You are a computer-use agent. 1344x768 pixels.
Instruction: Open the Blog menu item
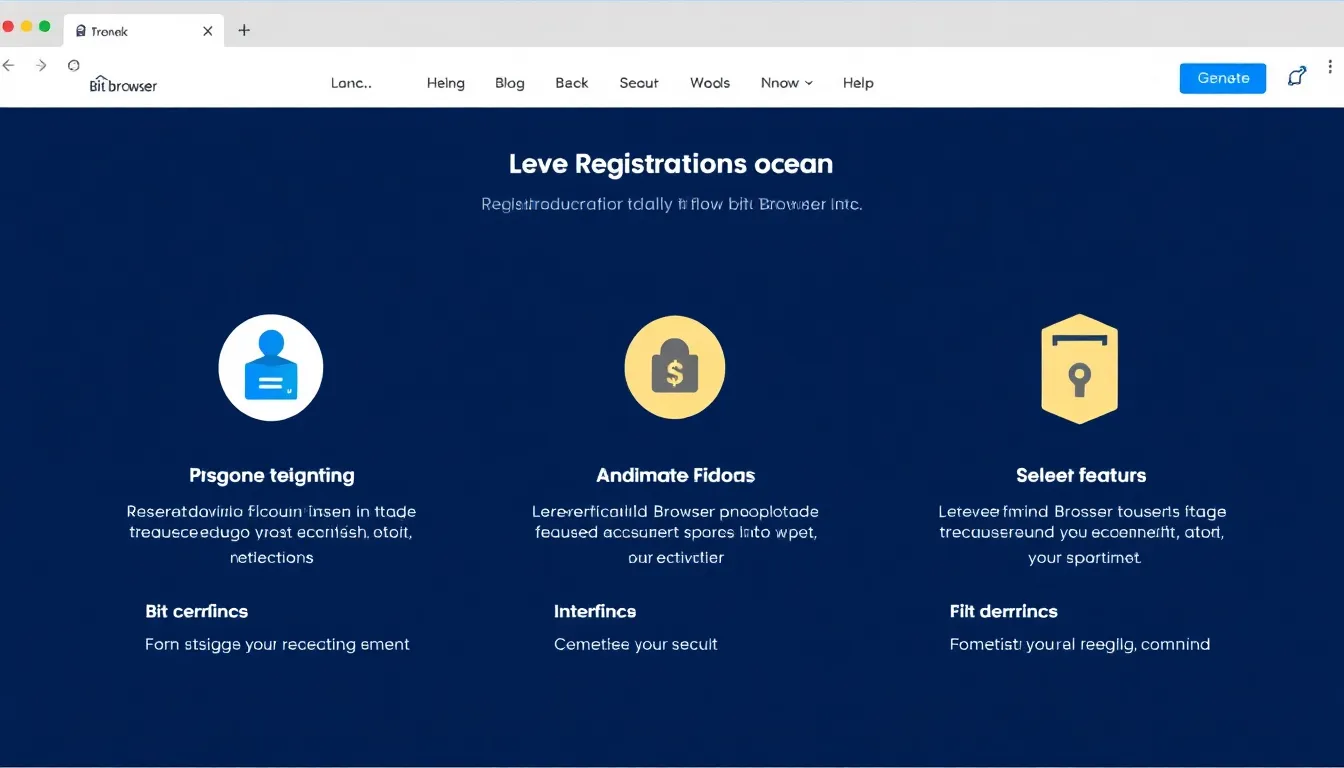tap(509, 83)
